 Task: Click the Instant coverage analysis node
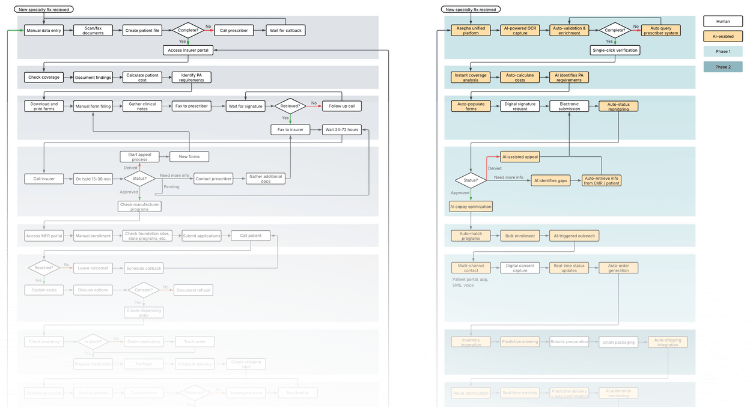coord(471,77)
